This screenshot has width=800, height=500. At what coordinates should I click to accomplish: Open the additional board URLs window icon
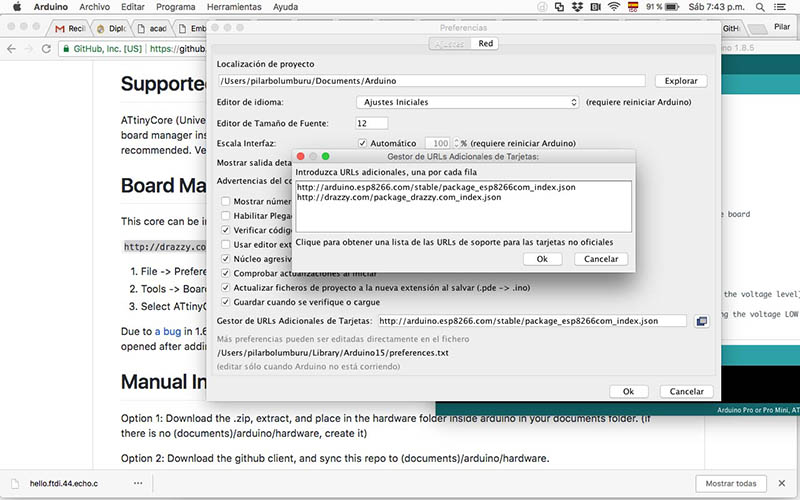point(702,321)
